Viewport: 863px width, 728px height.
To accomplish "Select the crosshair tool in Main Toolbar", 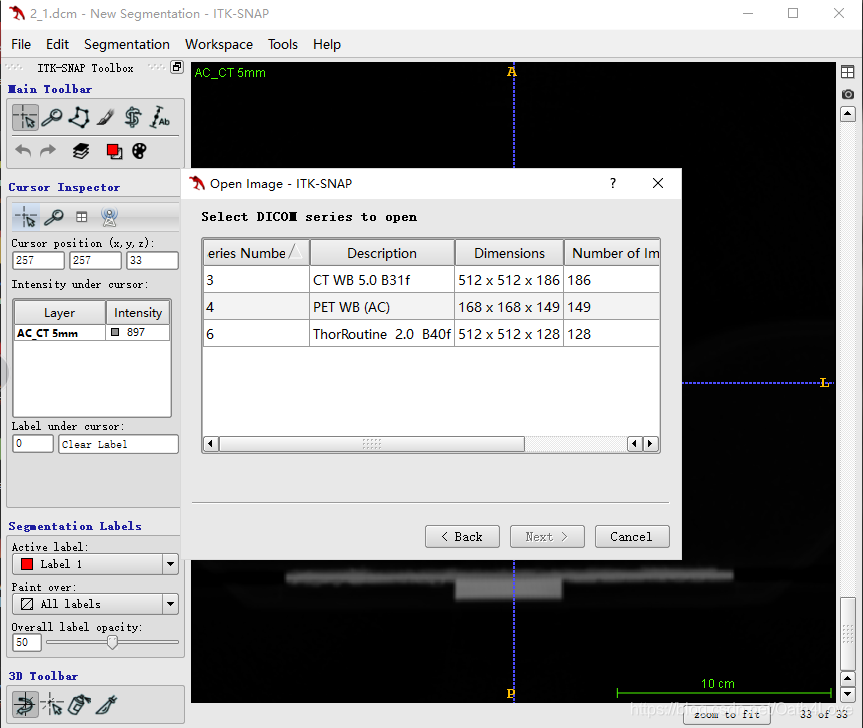I will point(25,118).
